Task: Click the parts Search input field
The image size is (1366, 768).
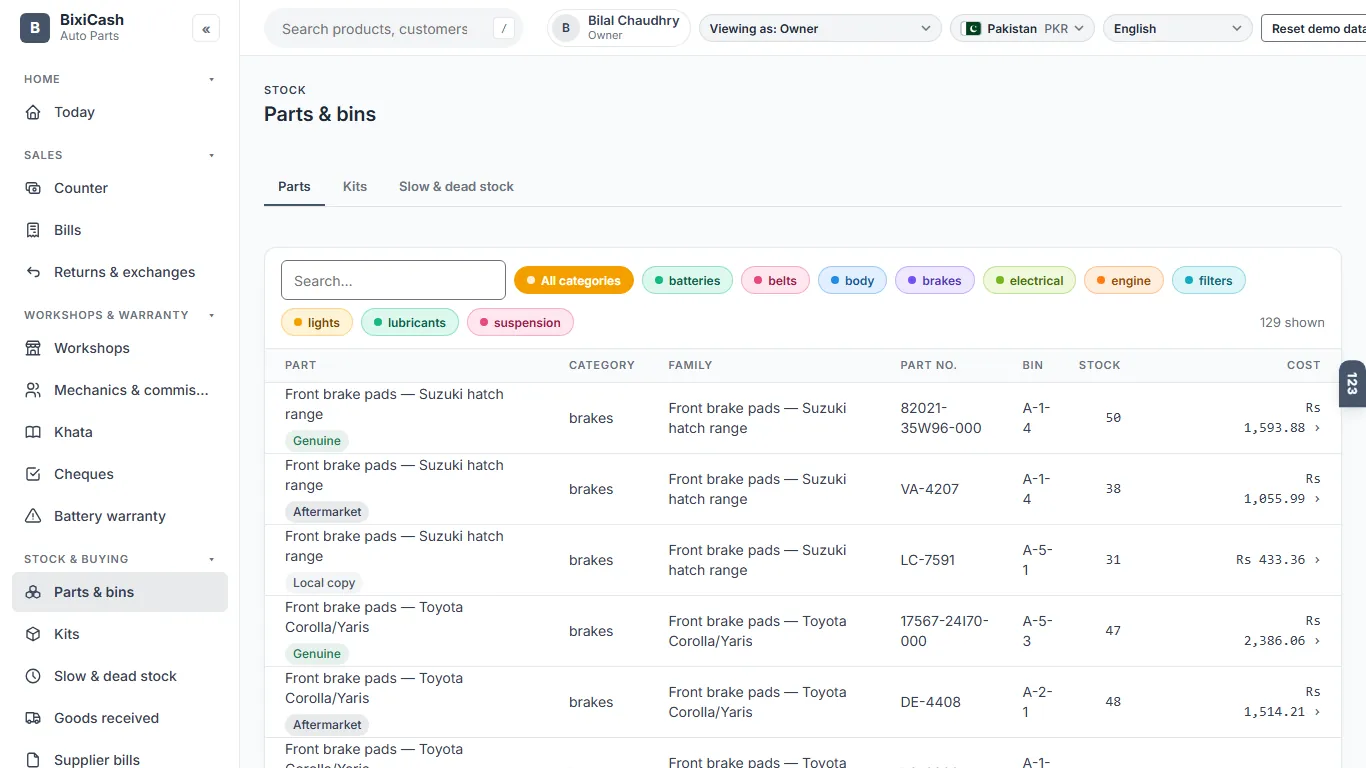Action: (393, 281)
